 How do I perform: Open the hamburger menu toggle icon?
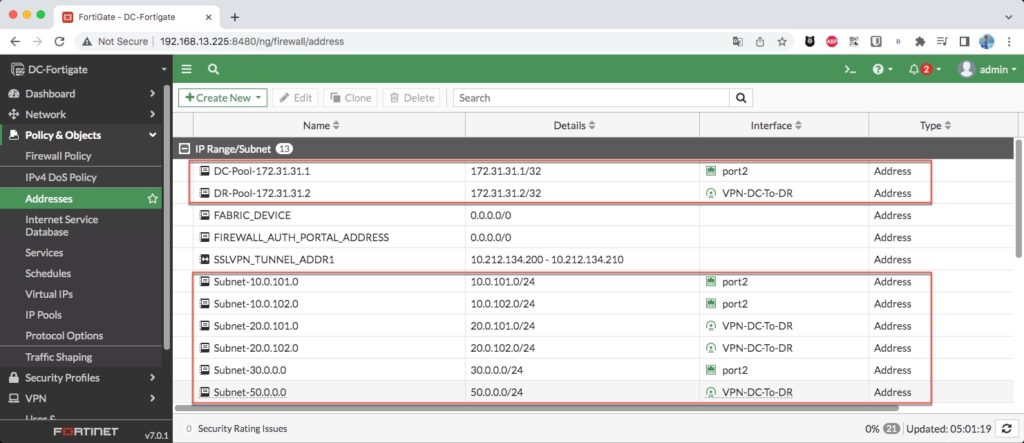point(187,69)
